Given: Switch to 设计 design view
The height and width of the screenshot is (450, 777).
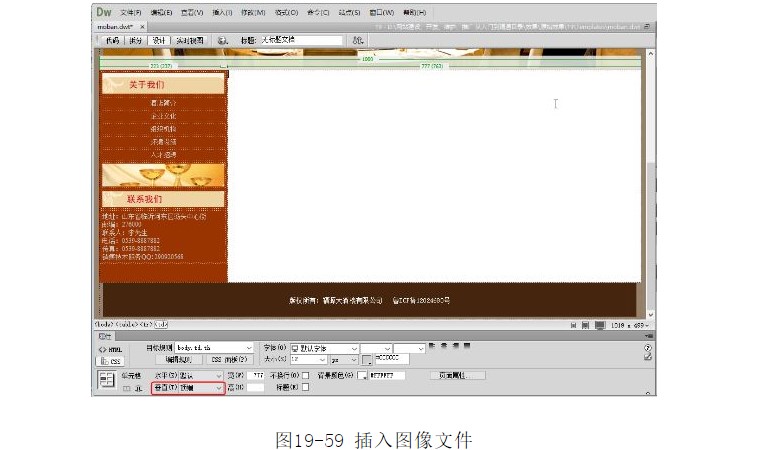Looking at the screenshot, I should click(x=160, y=41).
